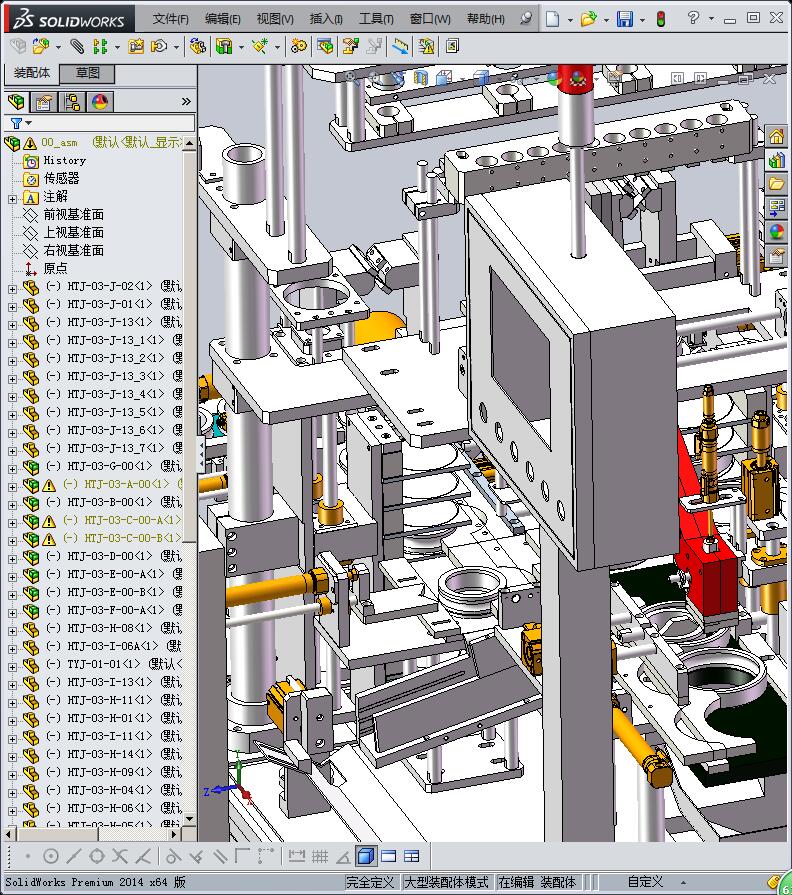Click the Rebuild traffic light icon

pos(661,19)
